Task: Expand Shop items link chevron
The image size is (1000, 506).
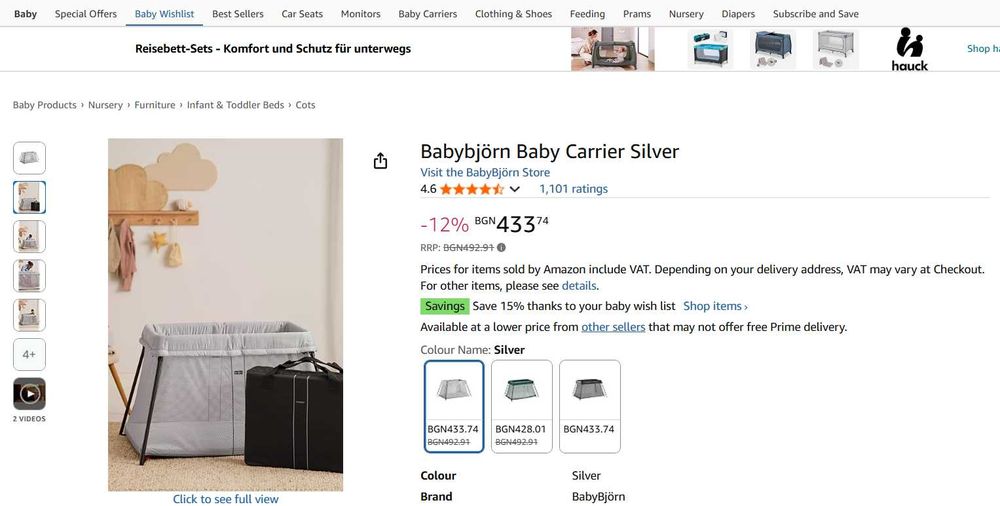Action: click(746, 307)
